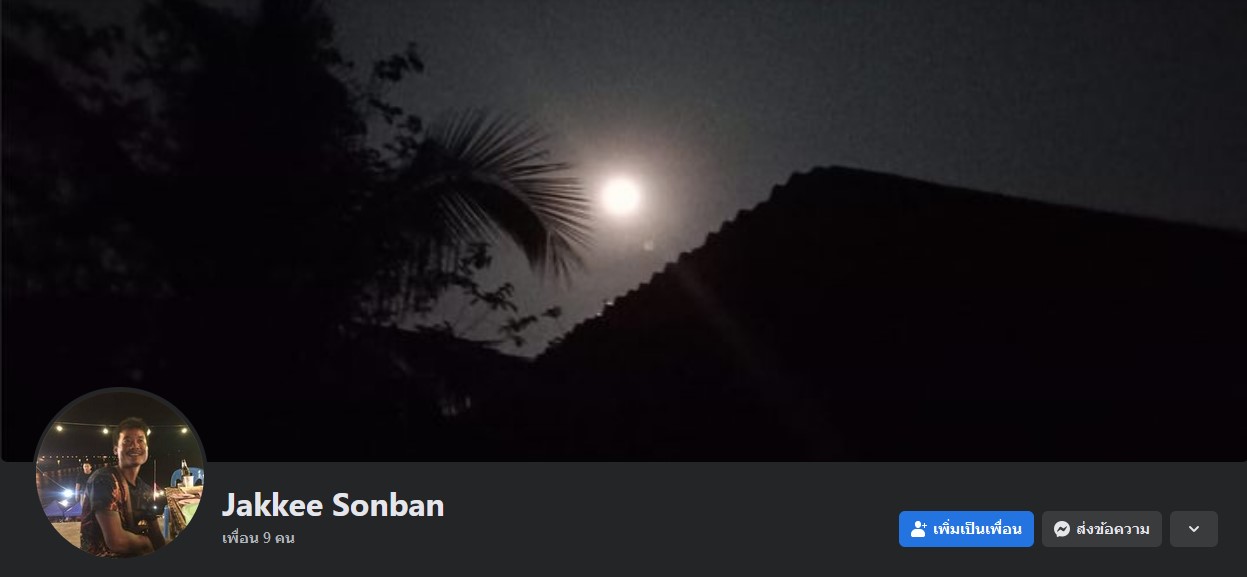
Task: Click the blue เพิ่มเป็นเพื่อน button
Action: coord(966,529)
